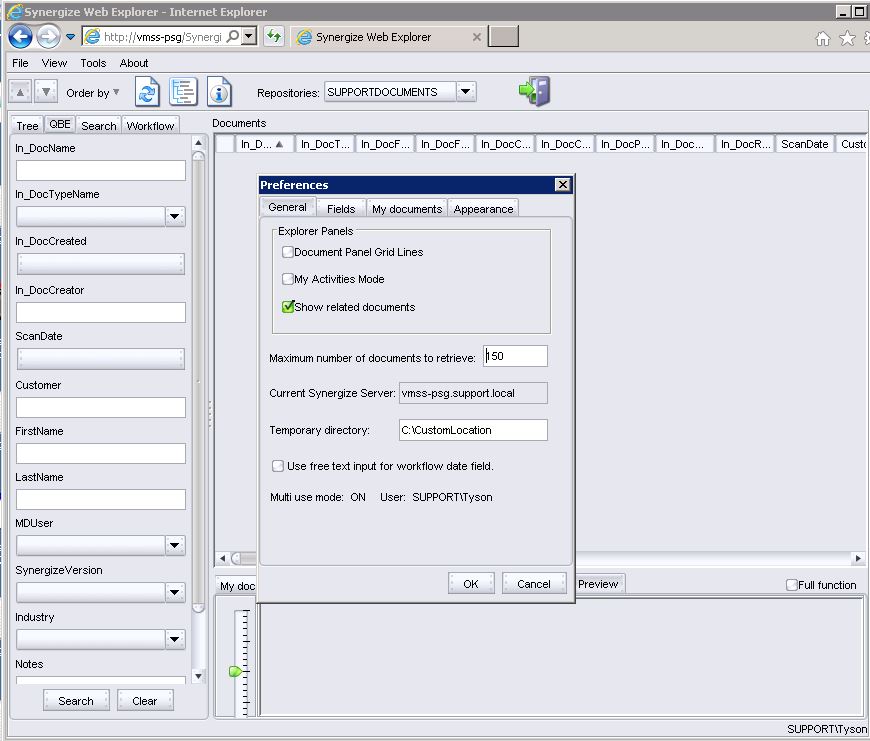Viewport: 870px width, 741px height.
Task: Click the address bar search magnifier icon
Action: (234, 37)
